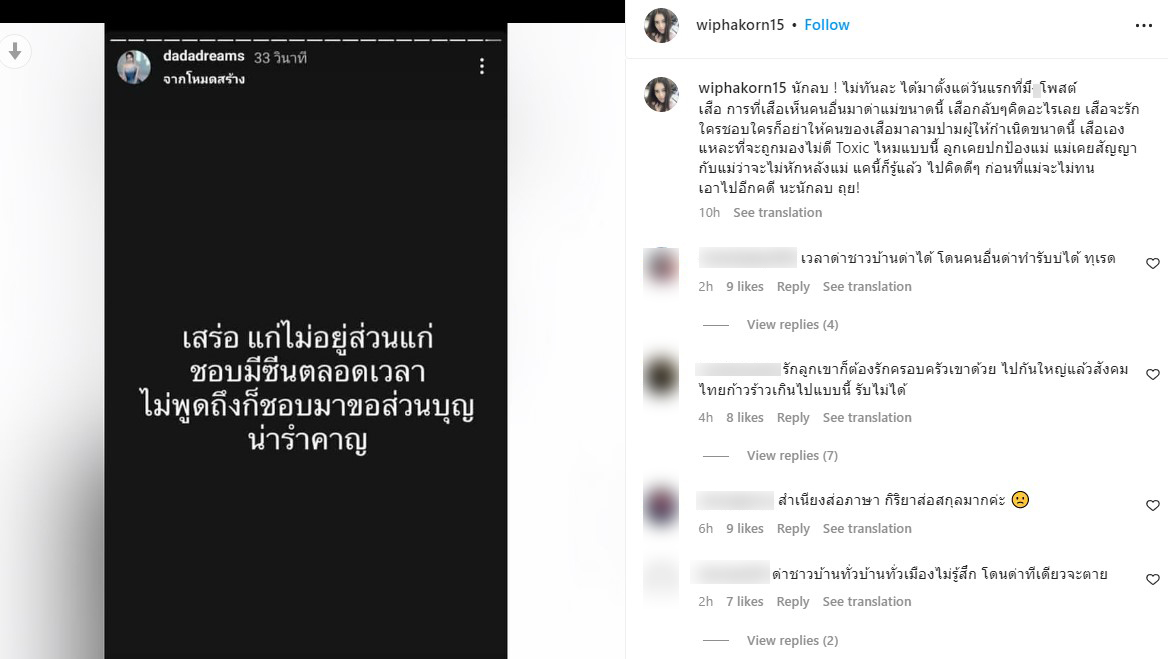Image resolution: width=1168 pixels, height=659 pixels.
Task: Open the post's more options ellipsis
Action: (1143, 25)
